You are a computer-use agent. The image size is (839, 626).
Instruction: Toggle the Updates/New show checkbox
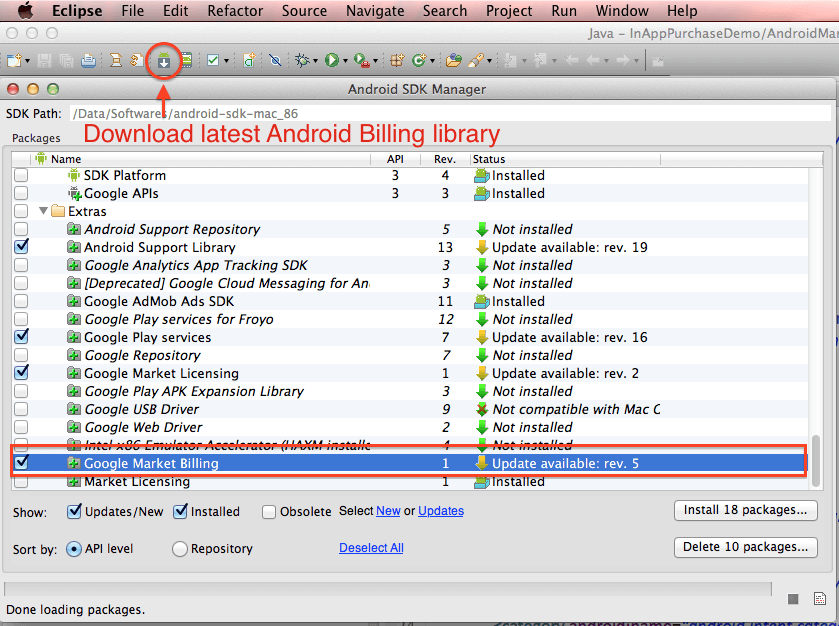(74, 512)
